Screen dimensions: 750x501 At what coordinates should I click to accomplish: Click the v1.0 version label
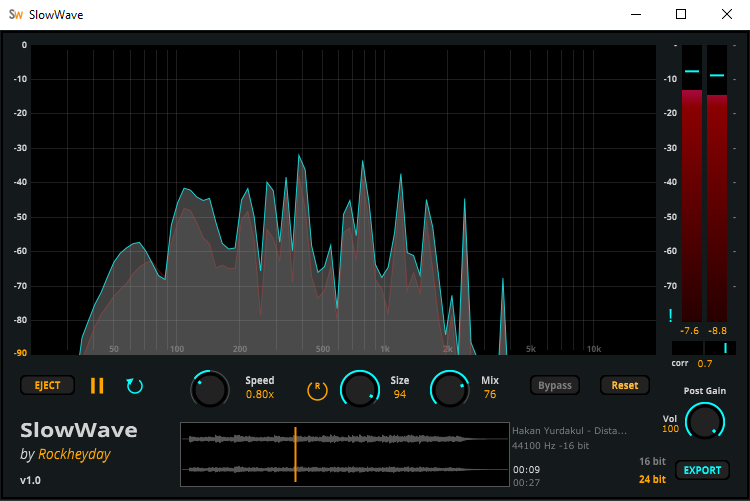point(30,480)
